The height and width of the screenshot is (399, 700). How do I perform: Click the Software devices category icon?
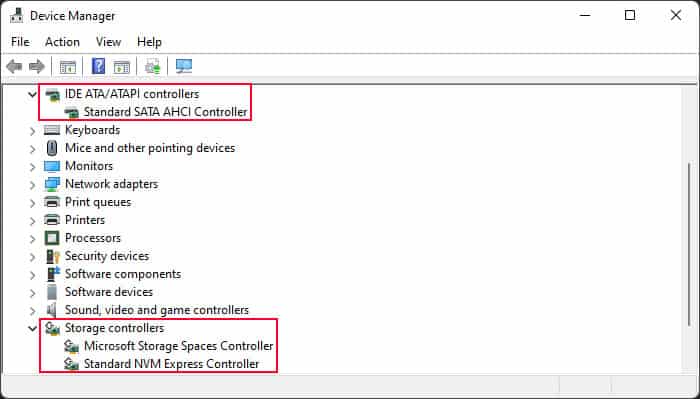(x=52, y=292)
